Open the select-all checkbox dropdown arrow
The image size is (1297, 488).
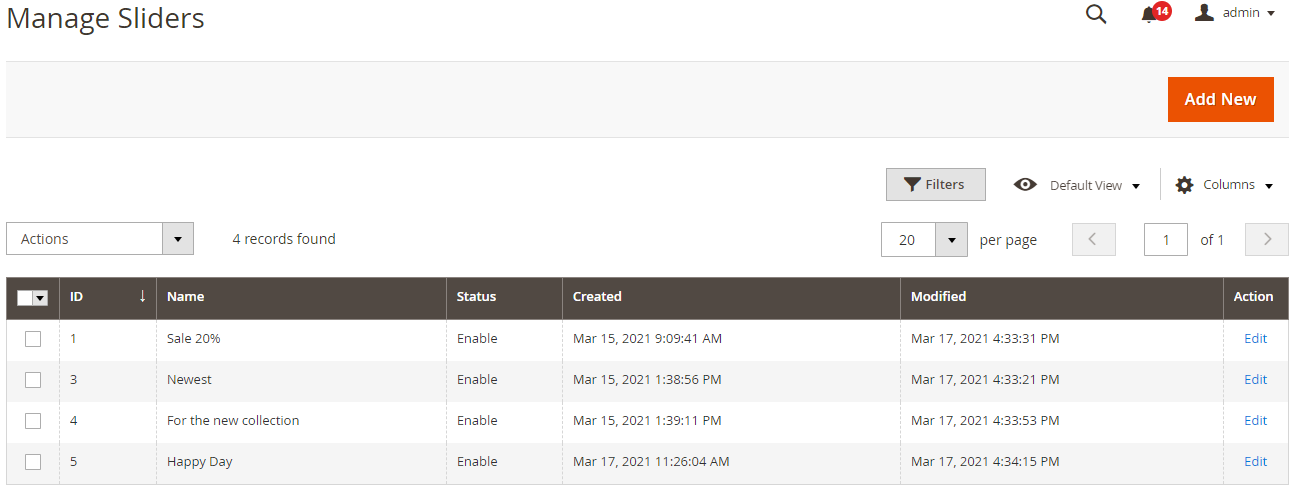click(41, 298)
